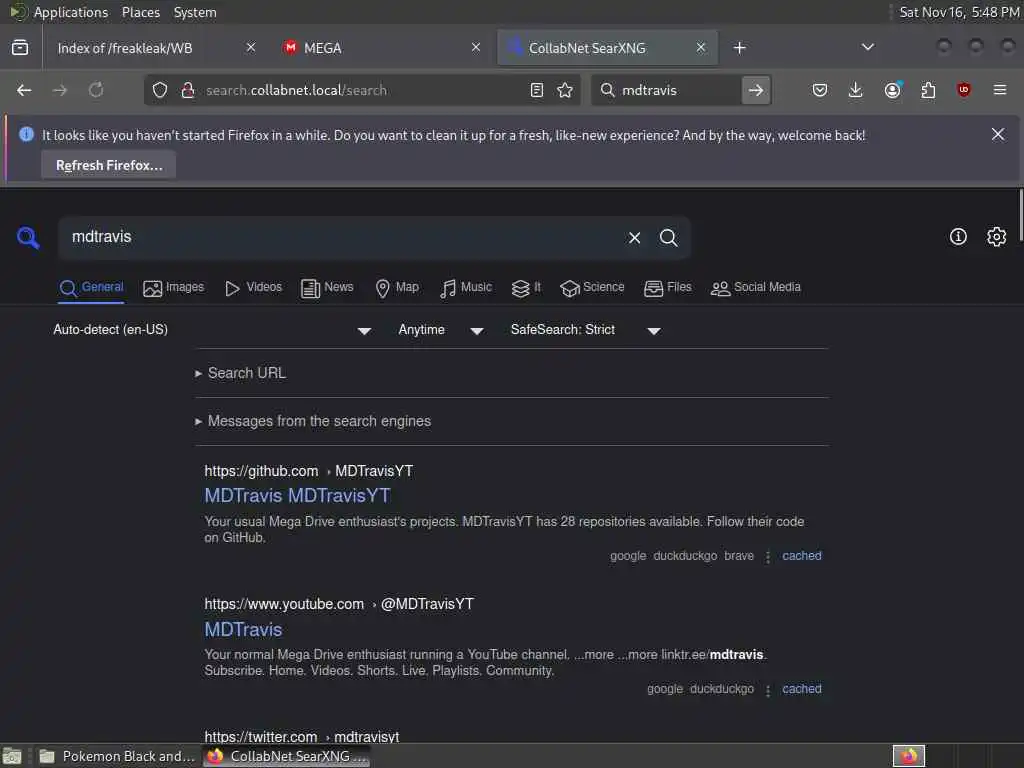The height and width of the screenshot is (768, 1024).
Task: Select the Videos search category
Action: point(253,287)
